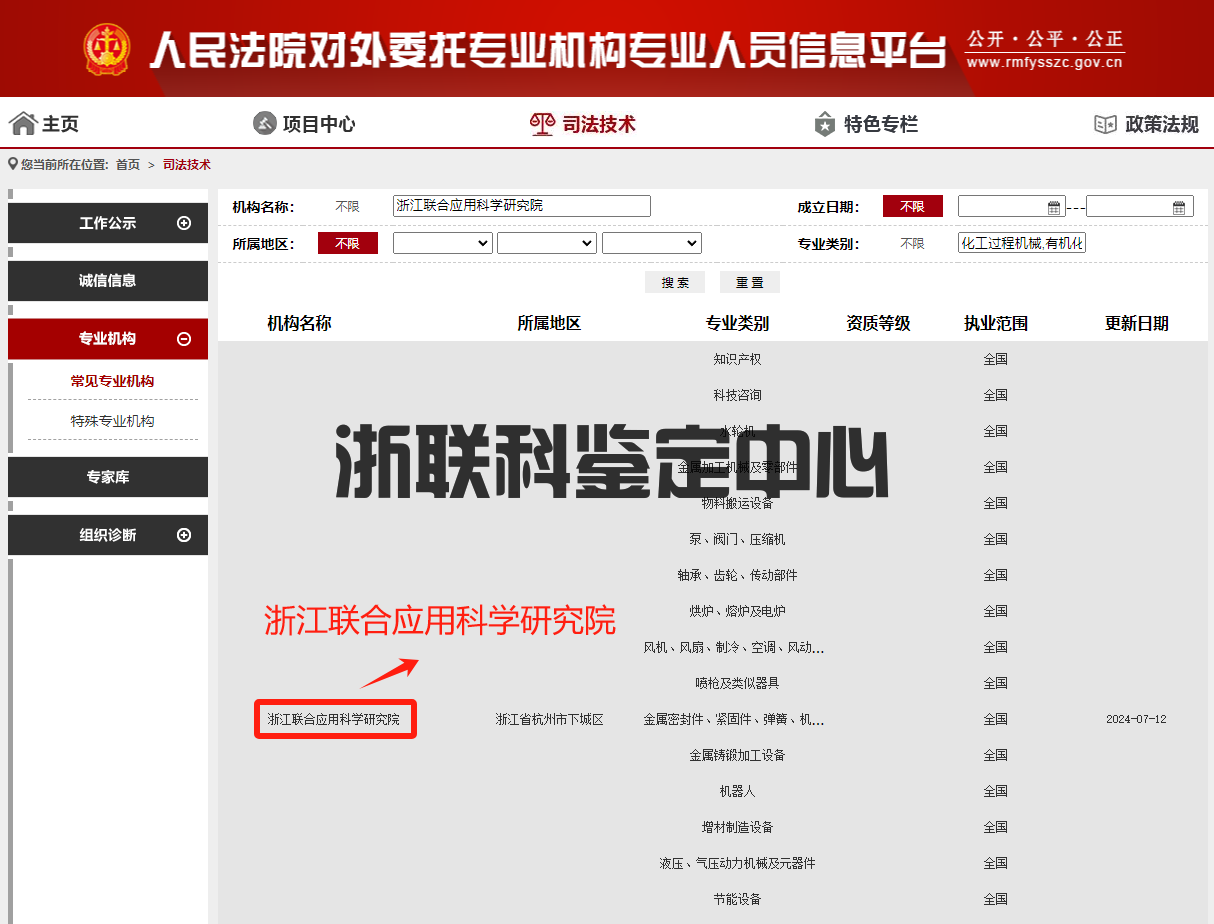Screen dimensions: 1214x924
Task: Open the second 所属地区 city dropdown
Action: [x=547, y=243]
